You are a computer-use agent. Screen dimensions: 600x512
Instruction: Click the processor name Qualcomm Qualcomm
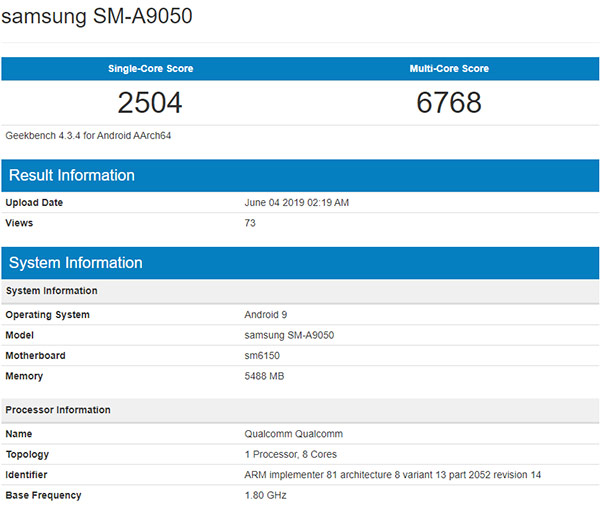pyautogui.click(x=295, y=434)
